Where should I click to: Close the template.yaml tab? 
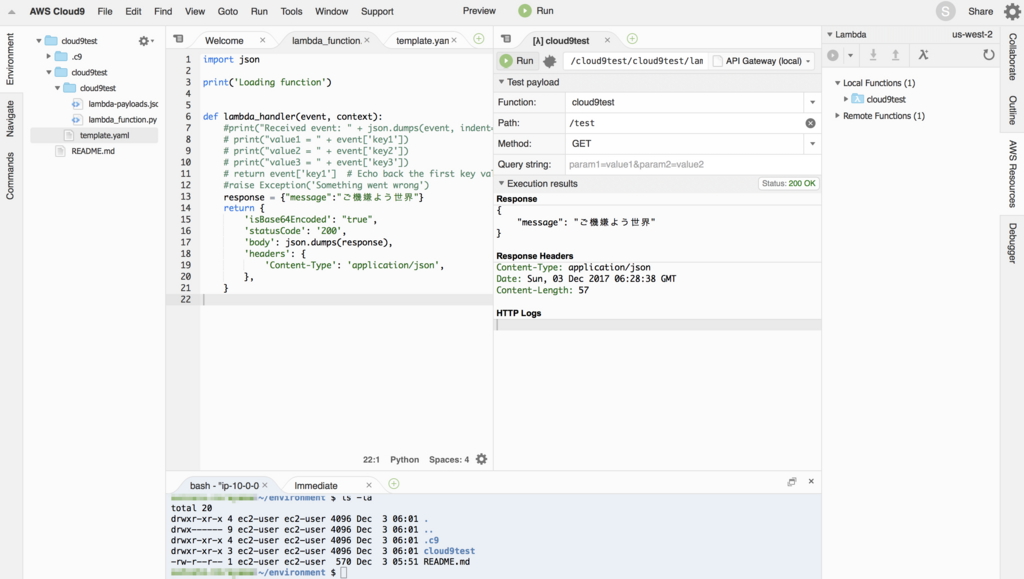click(x=454, y=40)
